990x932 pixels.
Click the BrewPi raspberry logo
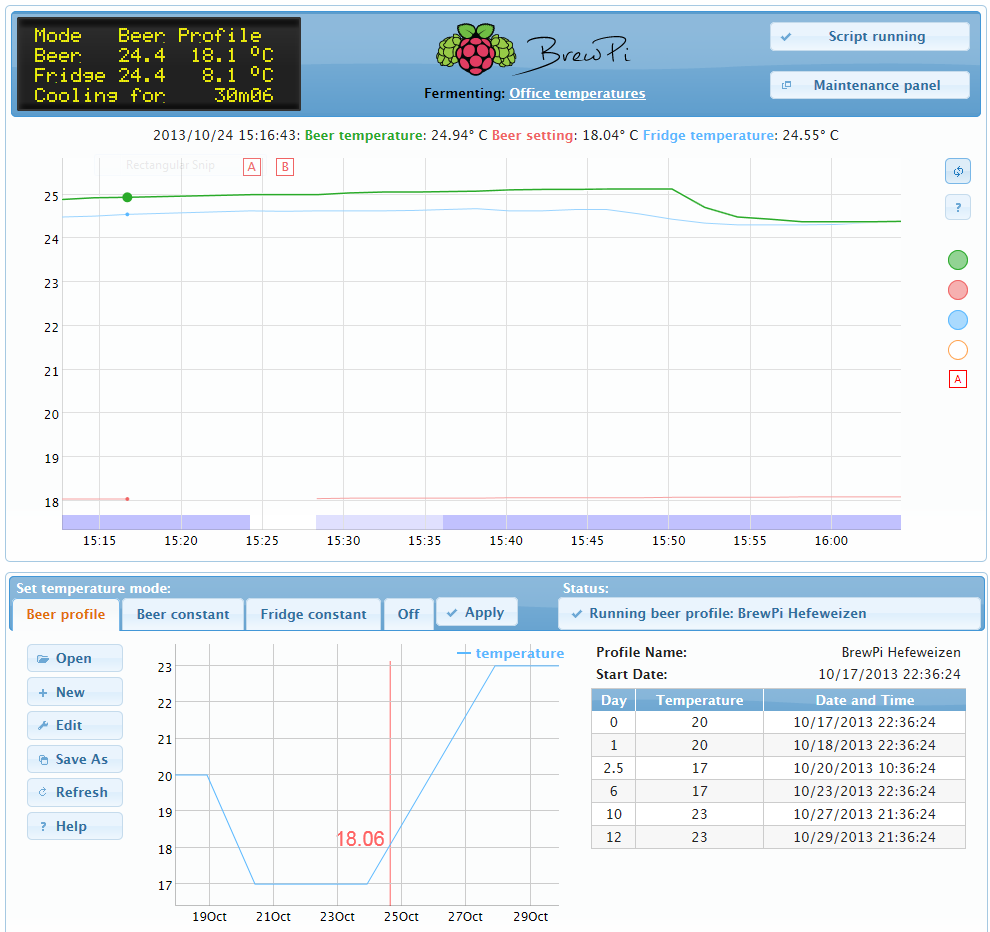(x=476, y=49)
